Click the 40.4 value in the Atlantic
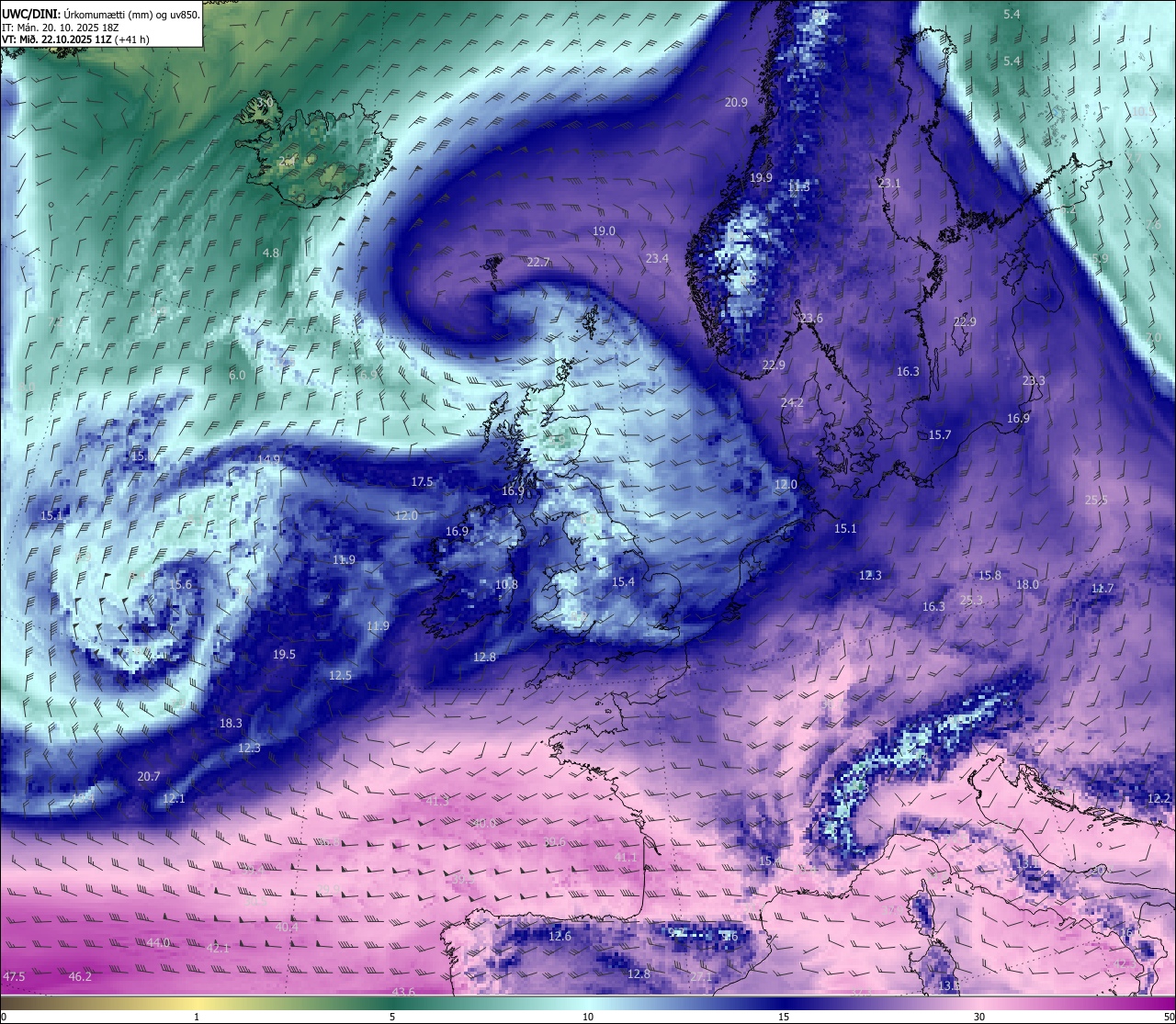The image size is (1176, 1024). [x=287, y=928]
